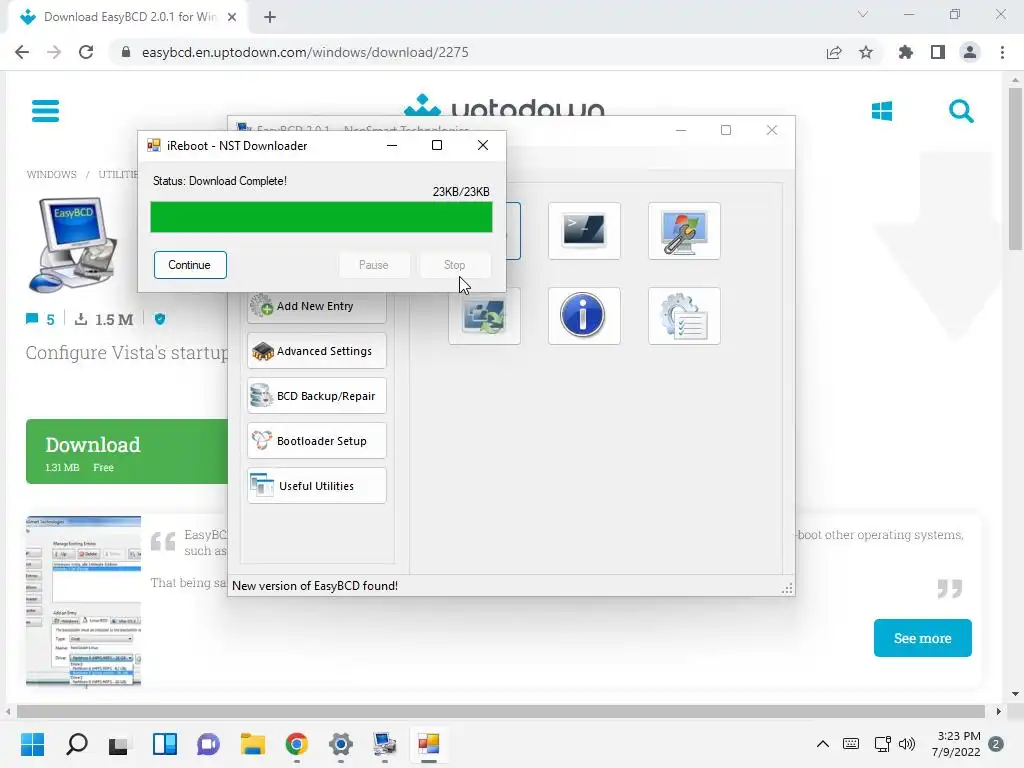Viewport: 1024px width, 768px height.
Task: Show hidden system tray icons
Action: [x=823, y=744]
